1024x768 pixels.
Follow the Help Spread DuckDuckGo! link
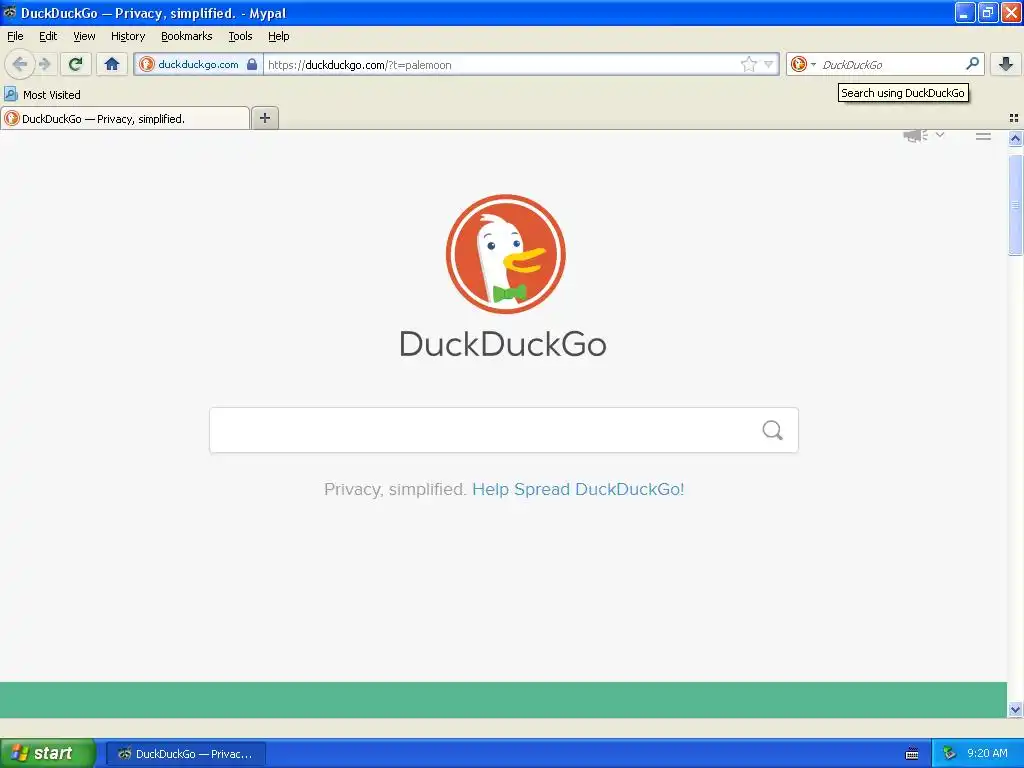point(578,489)
